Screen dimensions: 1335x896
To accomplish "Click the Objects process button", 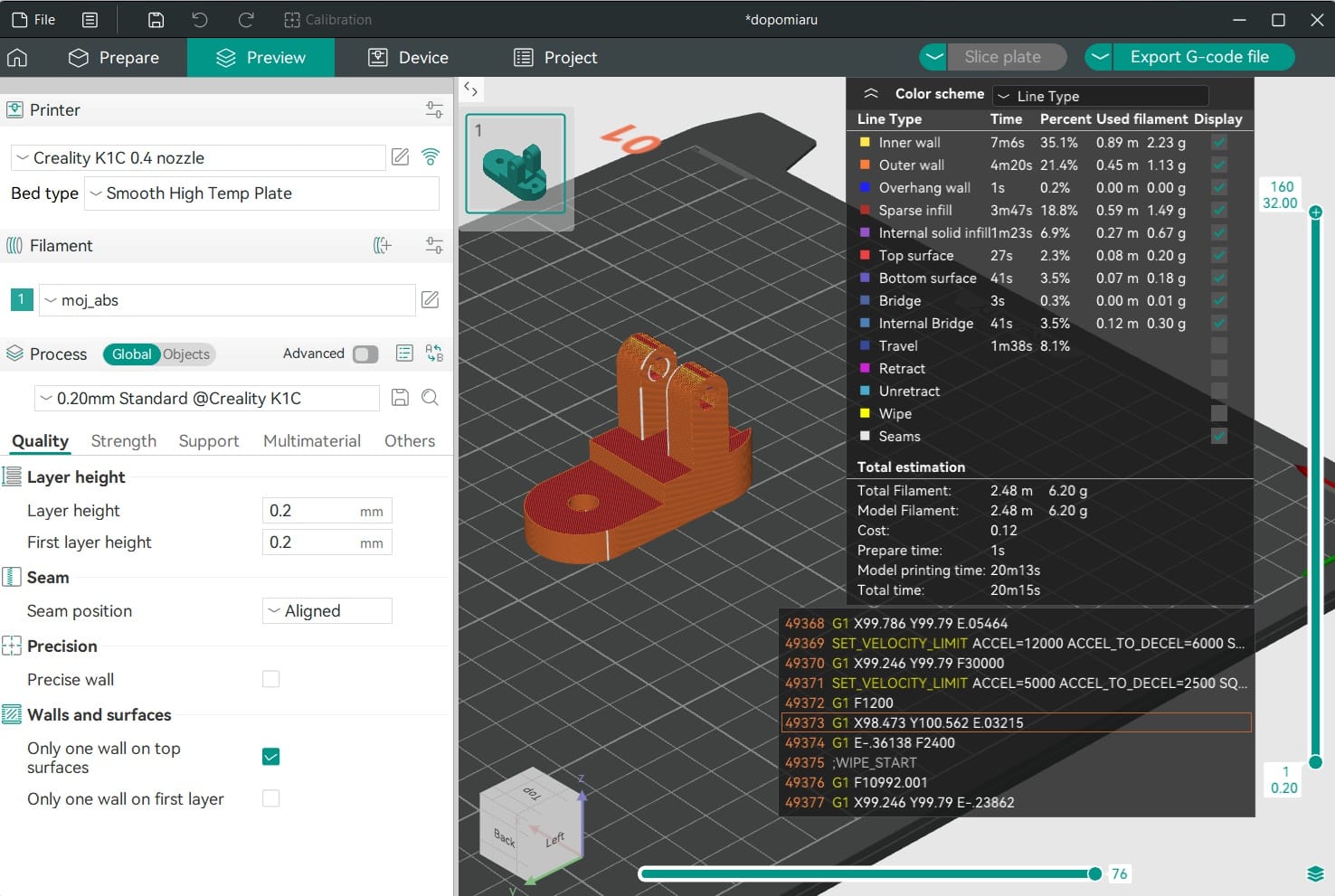I will click(x=186, y=354).
